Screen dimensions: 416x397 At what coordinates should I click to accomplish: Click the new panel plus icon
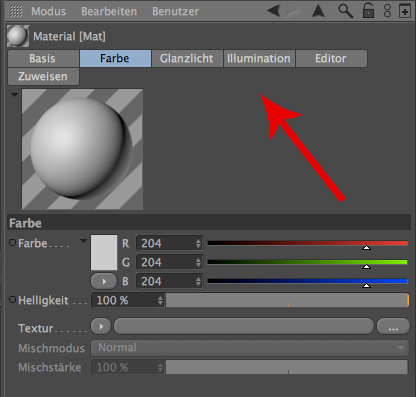point(405,11)
